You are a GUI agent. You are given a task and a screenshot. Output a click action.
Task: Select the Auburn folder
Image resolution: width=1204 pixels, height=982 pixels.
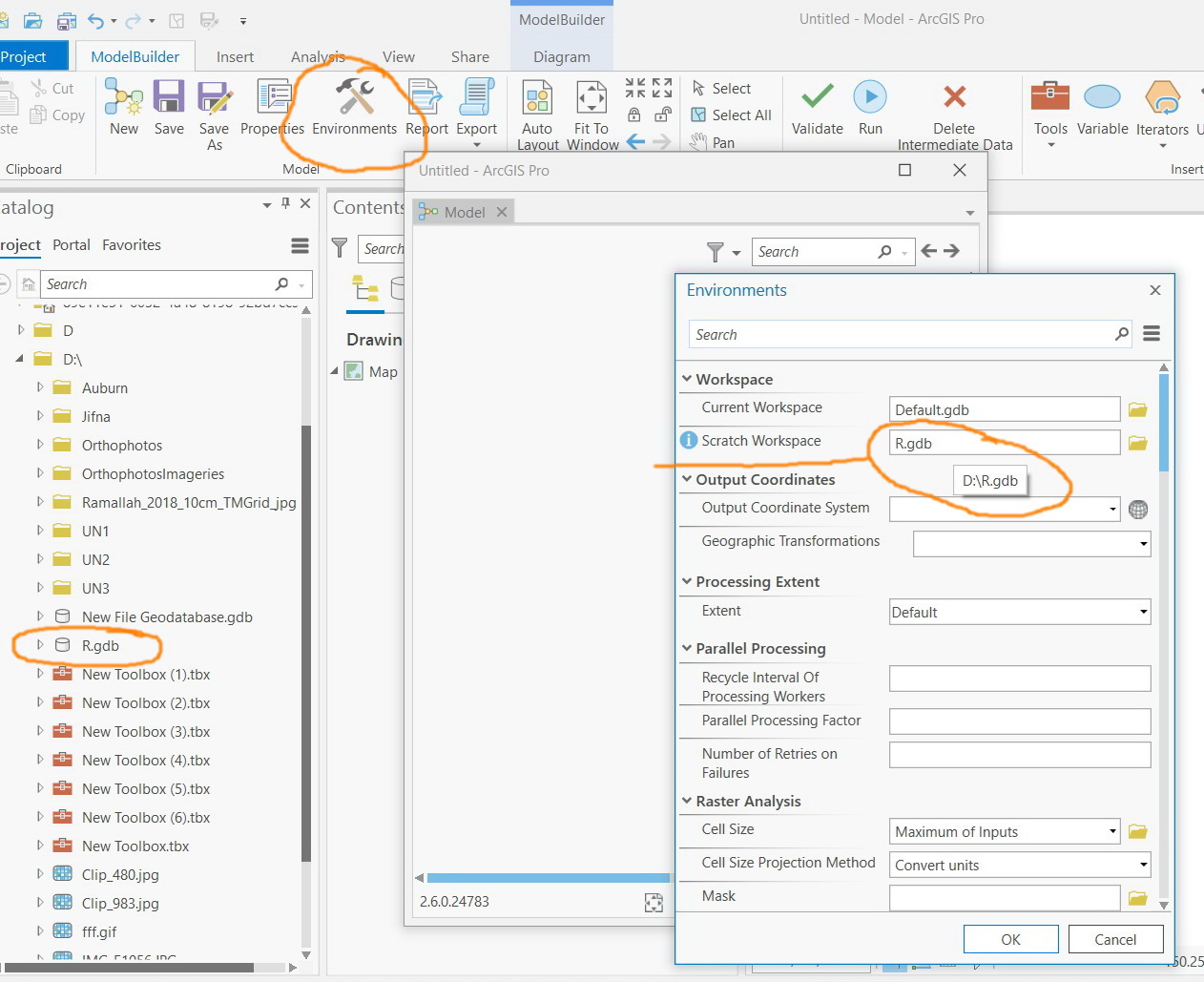pos(105,387)
